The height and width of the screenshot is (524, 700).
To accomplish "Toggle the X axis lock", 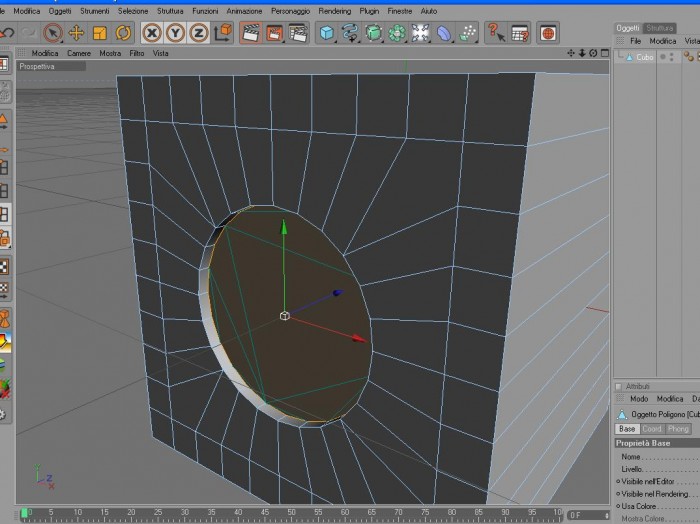I will (x=152, y=33).
